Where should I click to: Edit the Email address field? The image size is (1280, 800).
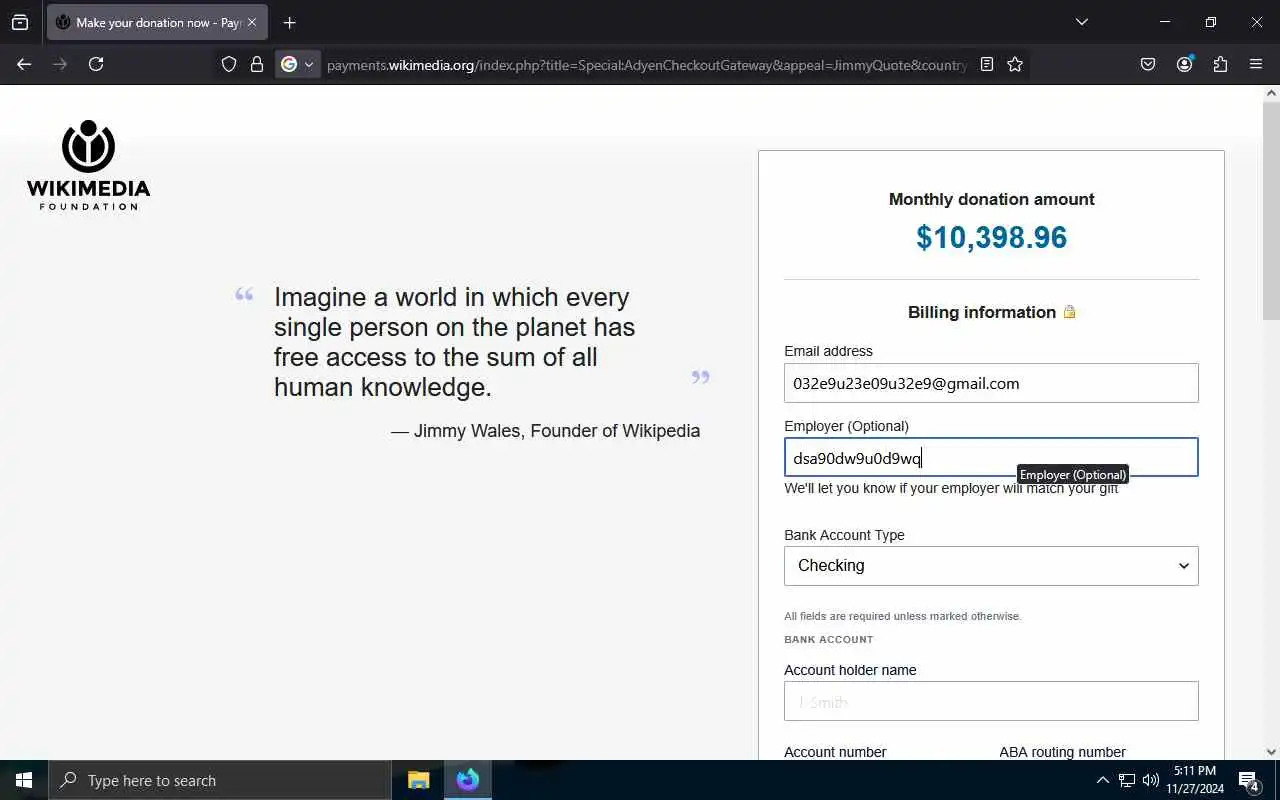click(x=991, y=383)
